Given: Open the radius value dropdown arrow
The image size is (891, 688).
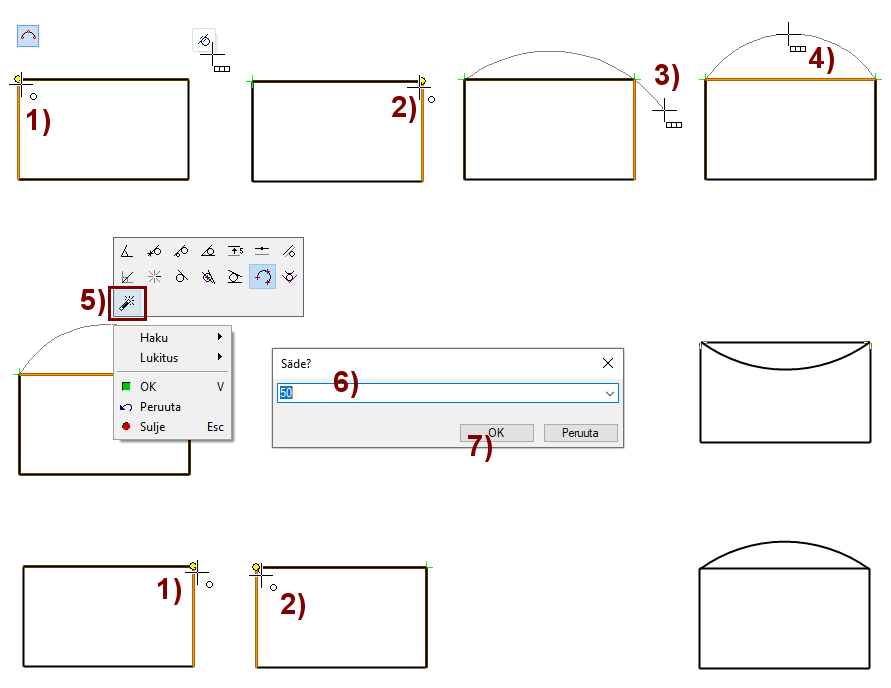Looking at the screenshot, I should (610, 393).
